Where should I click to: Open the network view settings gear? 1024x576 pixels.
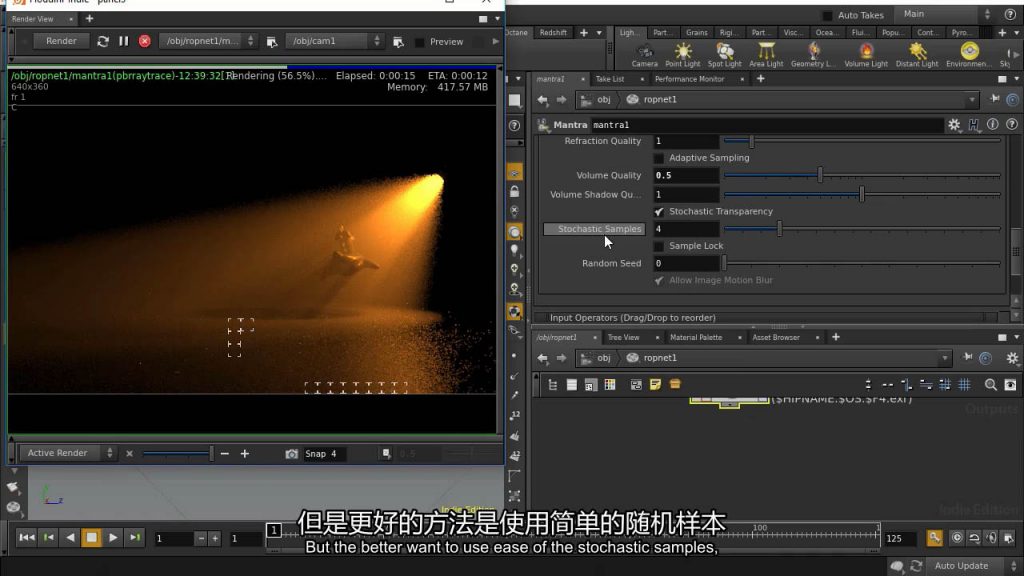(1012, 358)
